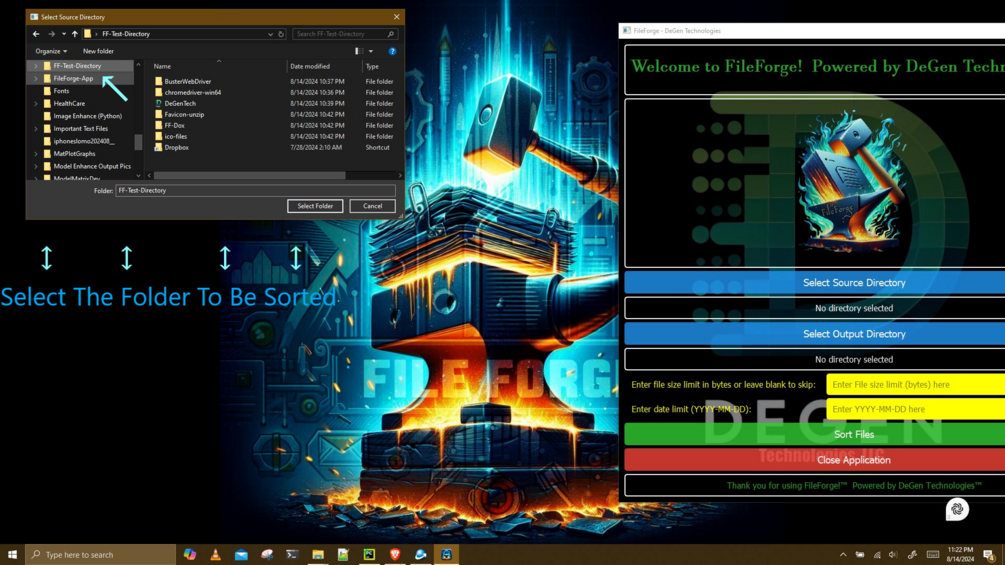The image size is (1005, 565).
Task: Open the view options dropdown arrow
Action: (x=371, y=51)
